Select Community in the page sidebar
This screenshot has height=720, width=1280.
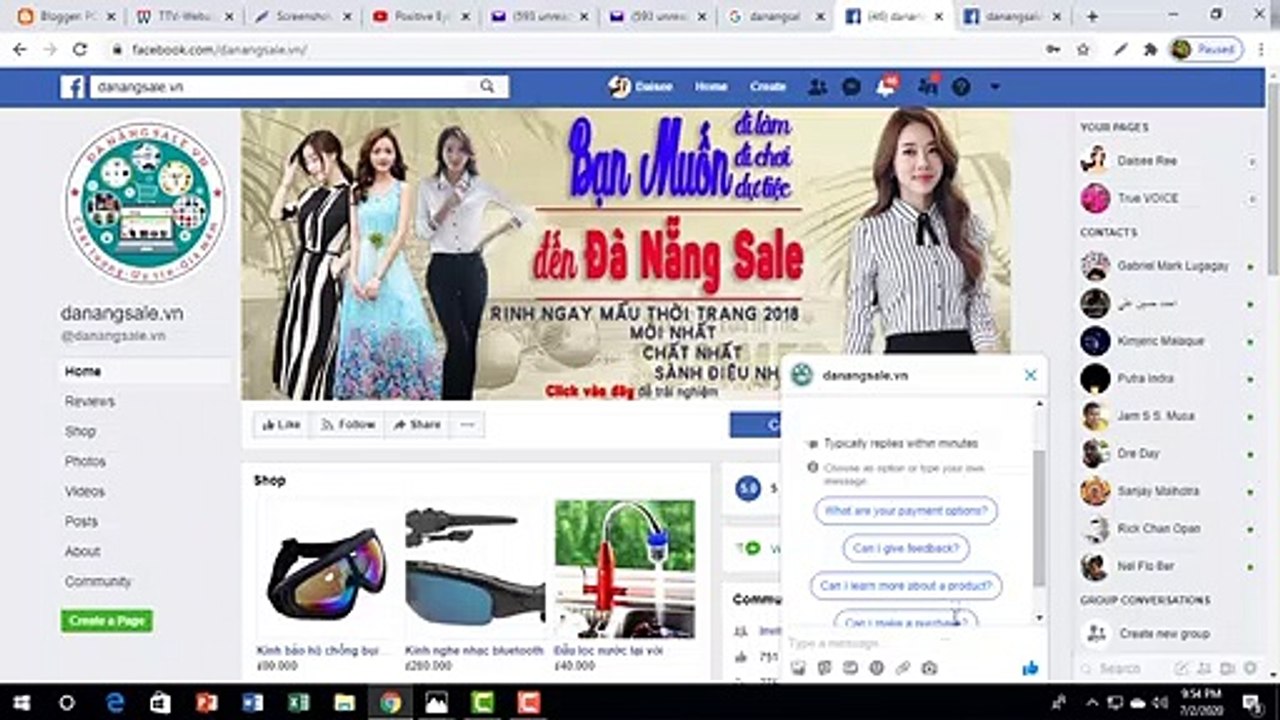[x=98, y=581]
